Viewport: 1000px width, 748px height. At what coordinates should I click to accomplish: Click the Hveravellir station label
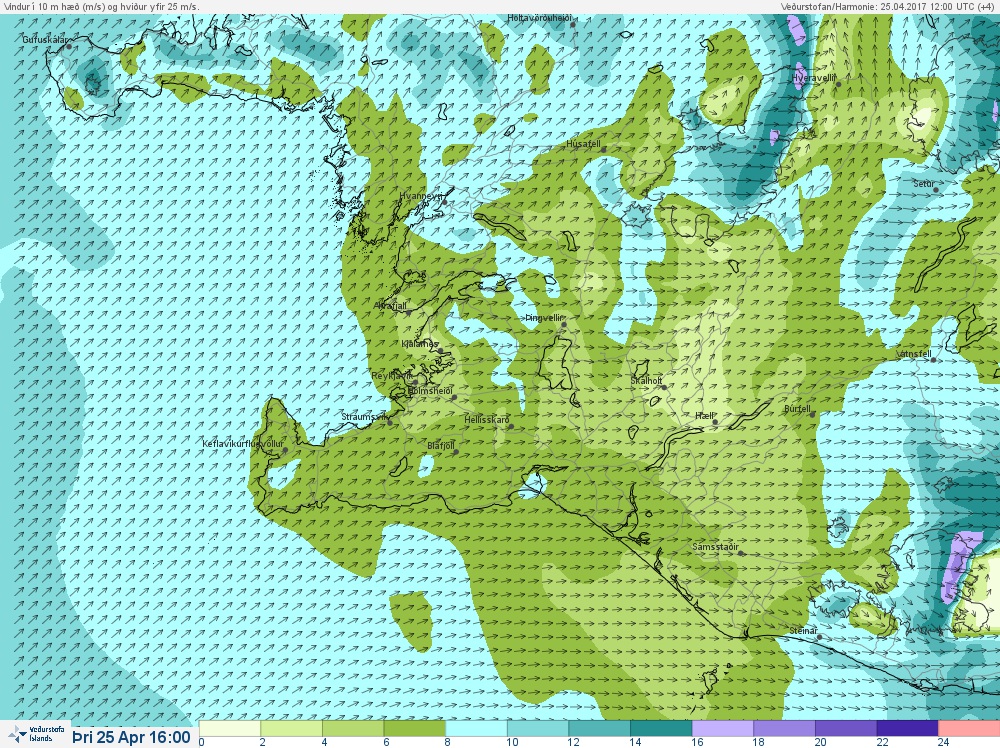pyautogui.click(x=813, y=78)
